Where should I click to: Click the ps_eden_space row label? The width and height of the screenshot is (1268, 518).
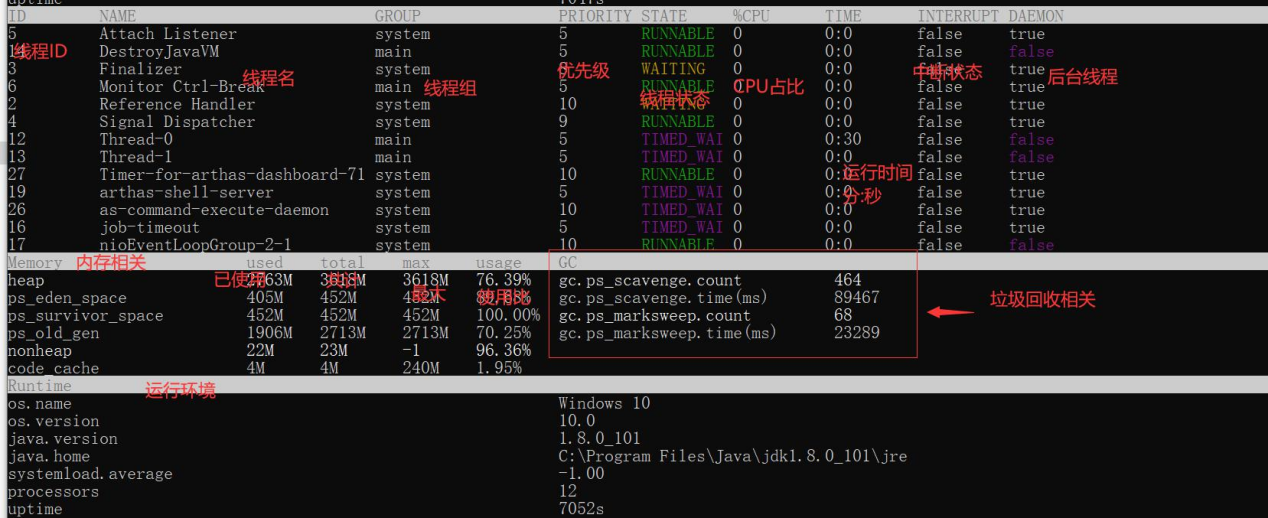[67, 298]
